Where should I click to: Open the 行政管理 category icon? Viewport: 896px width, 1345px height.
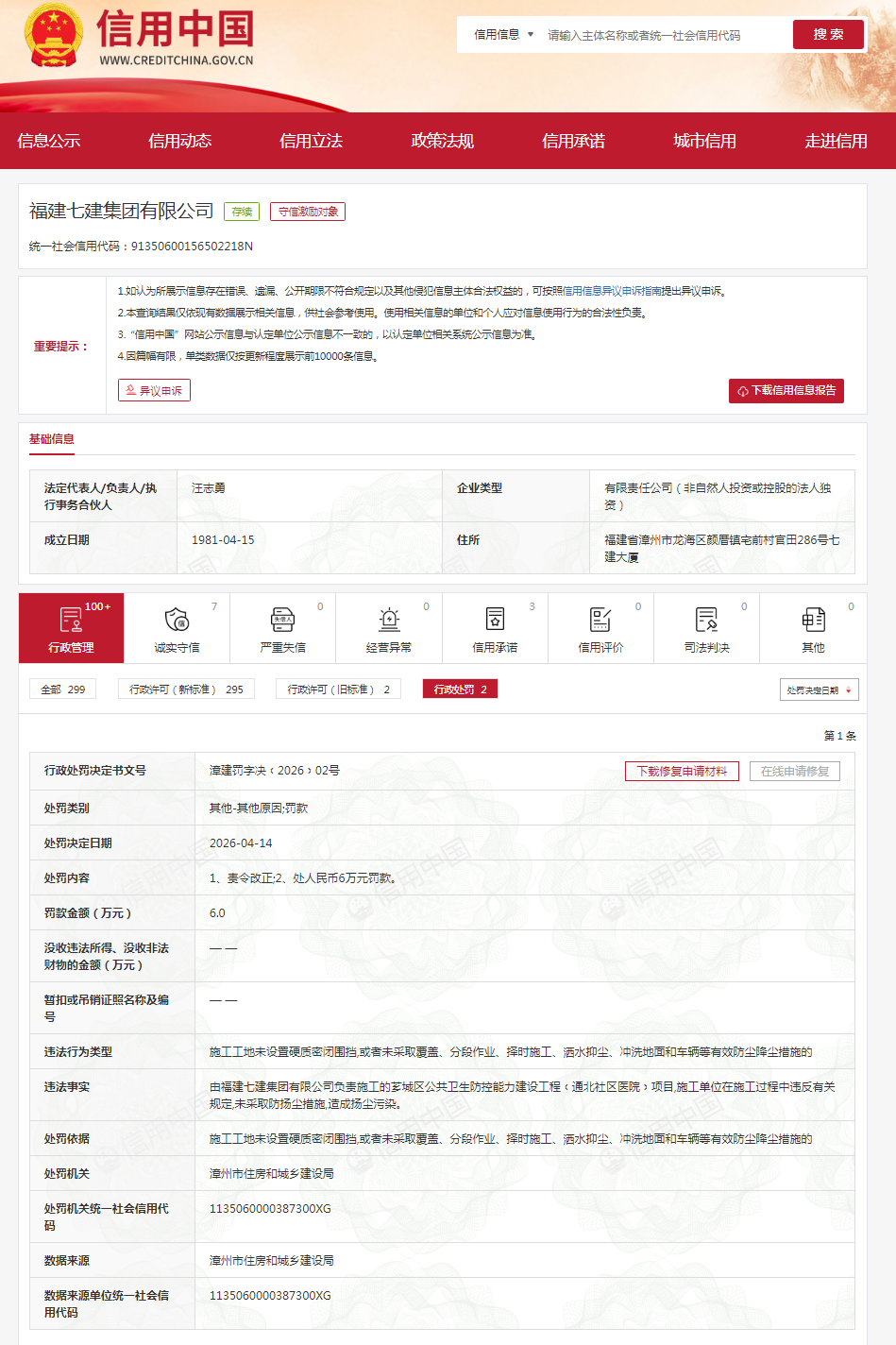coord(71,620)
